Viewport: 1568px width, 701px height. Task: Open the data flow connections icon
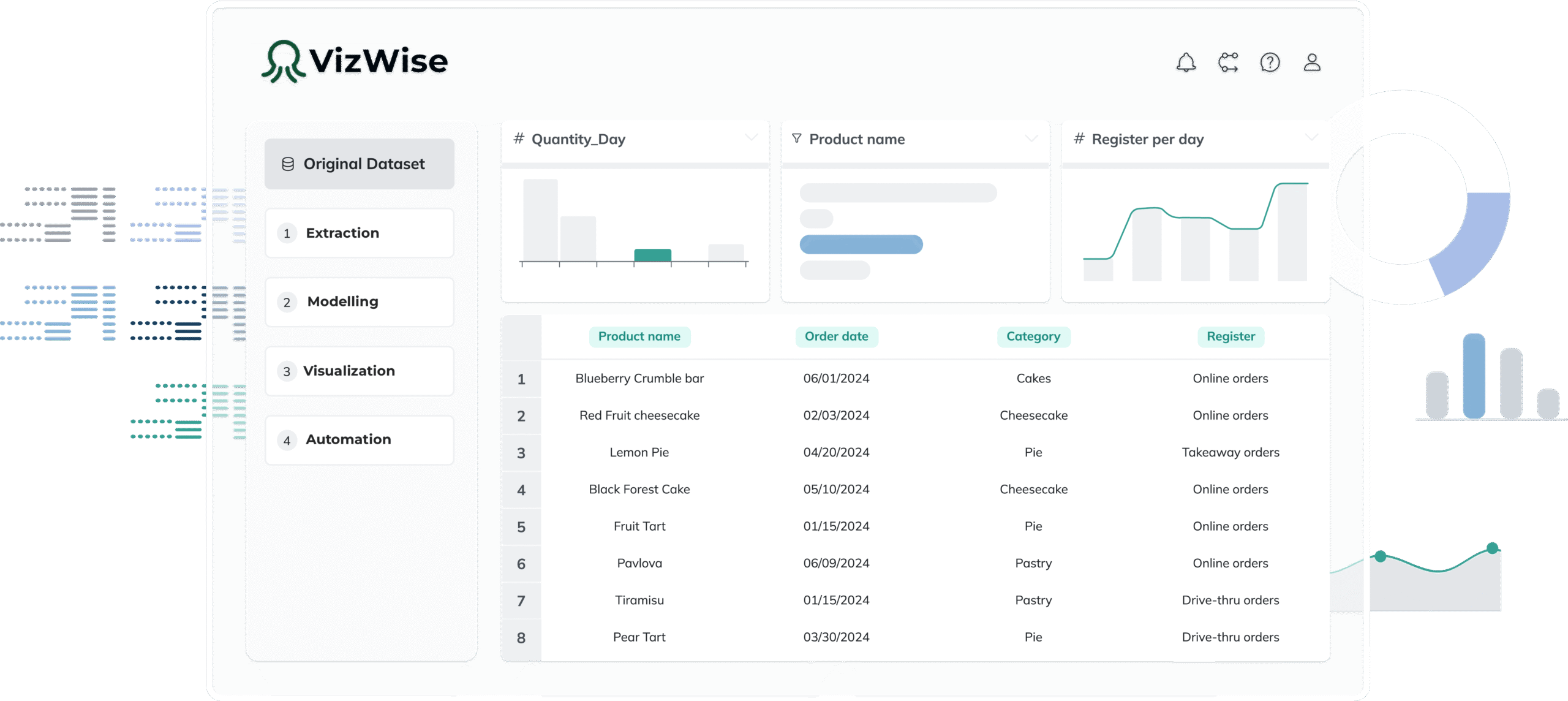(x=1228, y=63)
